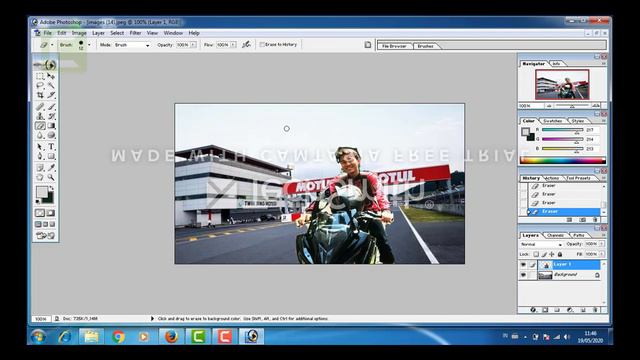This screenshot has width=640, height=360.
Task: Hide Layer 1 using its eye icon
Action: pos(523,264)
